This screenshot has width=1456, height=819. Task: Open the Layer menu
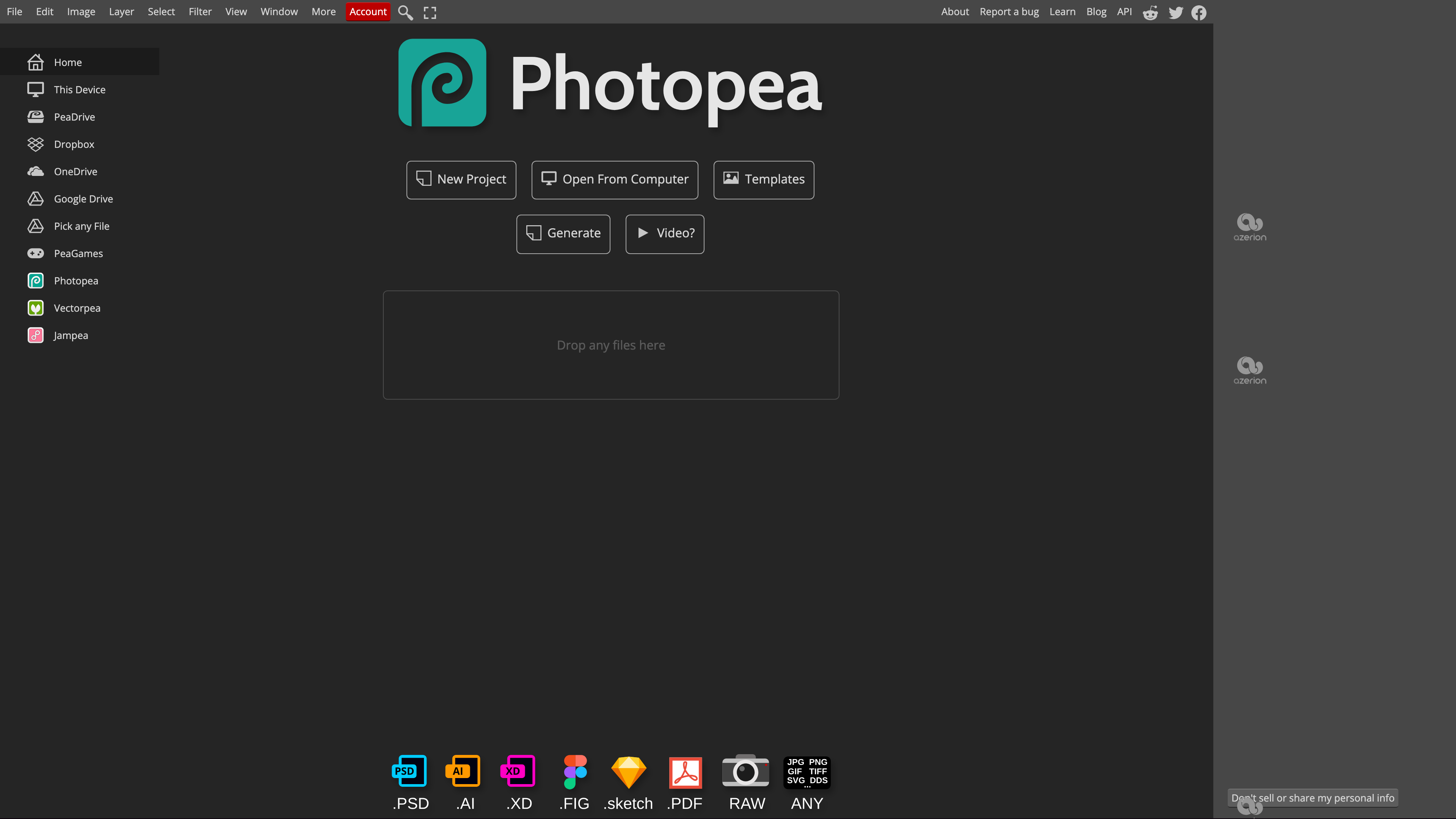(121, 12)
